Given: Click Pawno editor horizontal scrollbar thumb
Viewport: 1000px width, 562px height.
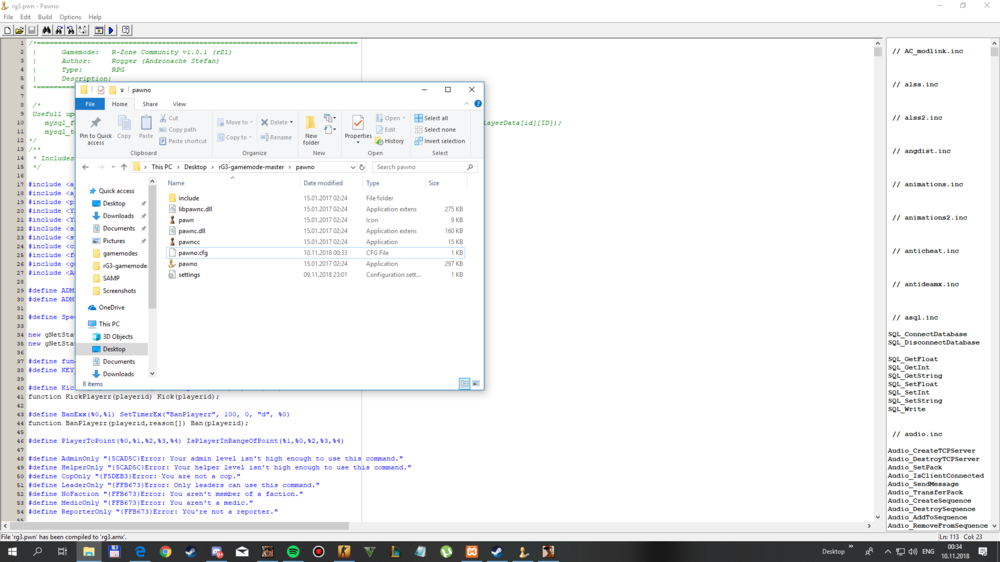Looking at the screenshot, I should [x=179, y=526].
